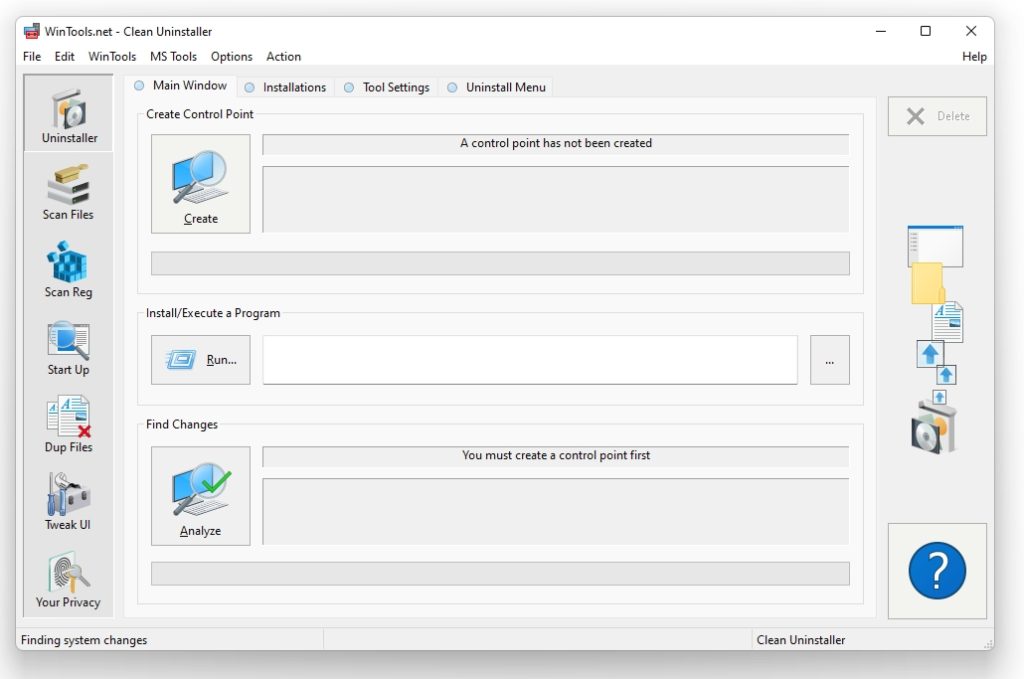
Task: Click the Create Control Point progress bar
Action: 500,264
